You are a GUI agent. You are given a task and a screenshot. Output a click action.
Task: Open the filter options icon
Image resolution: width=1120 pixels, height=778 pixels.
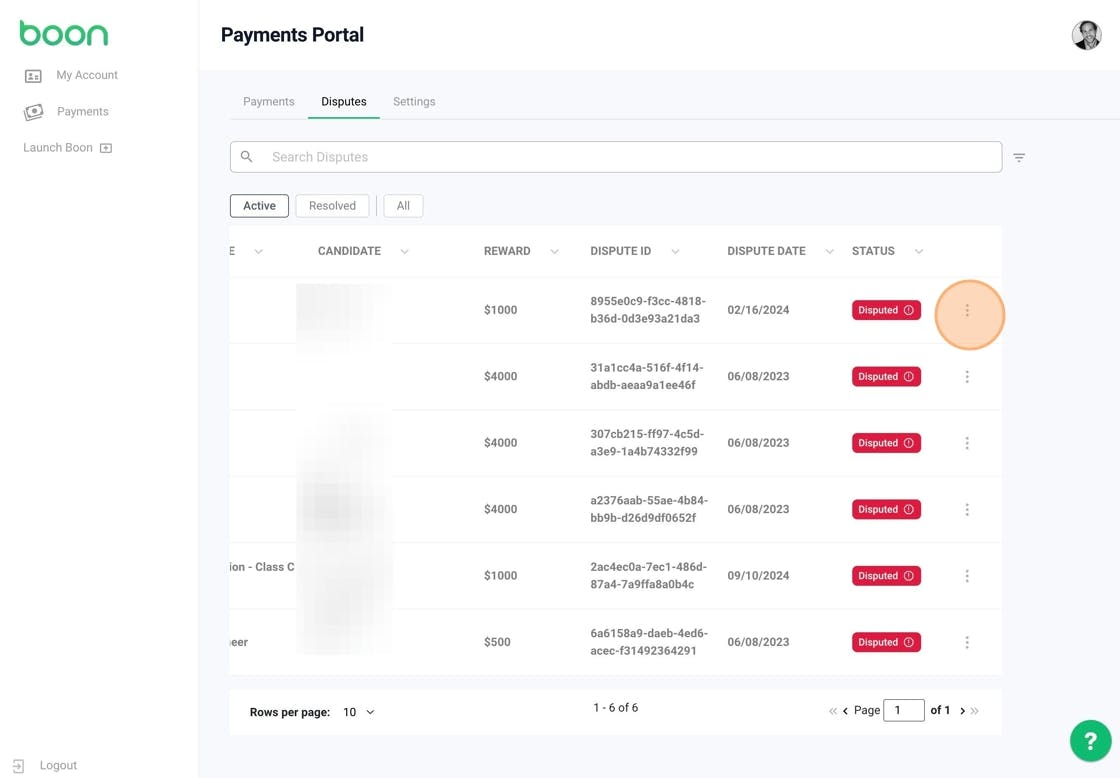[x=1019, y=157]
